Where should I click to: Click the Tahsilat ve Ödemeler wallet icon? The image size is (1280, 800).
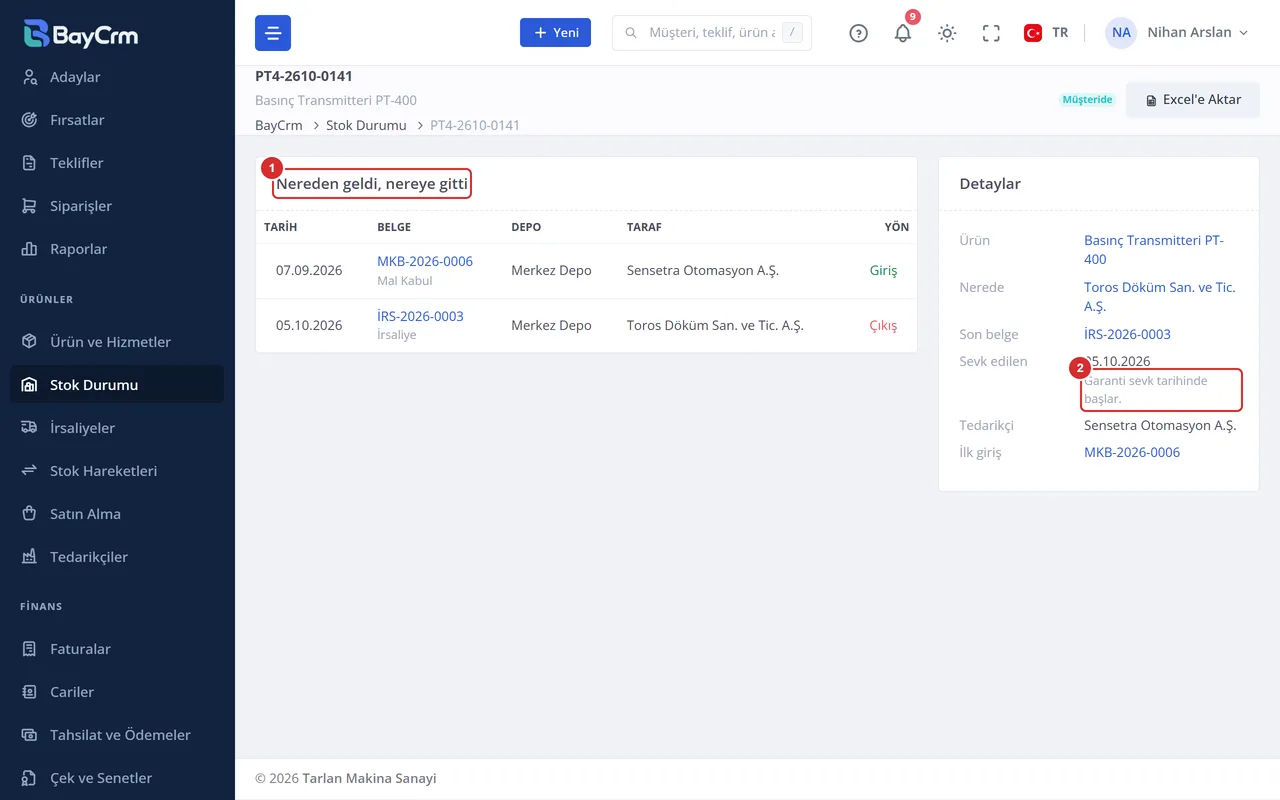point(30,735)
